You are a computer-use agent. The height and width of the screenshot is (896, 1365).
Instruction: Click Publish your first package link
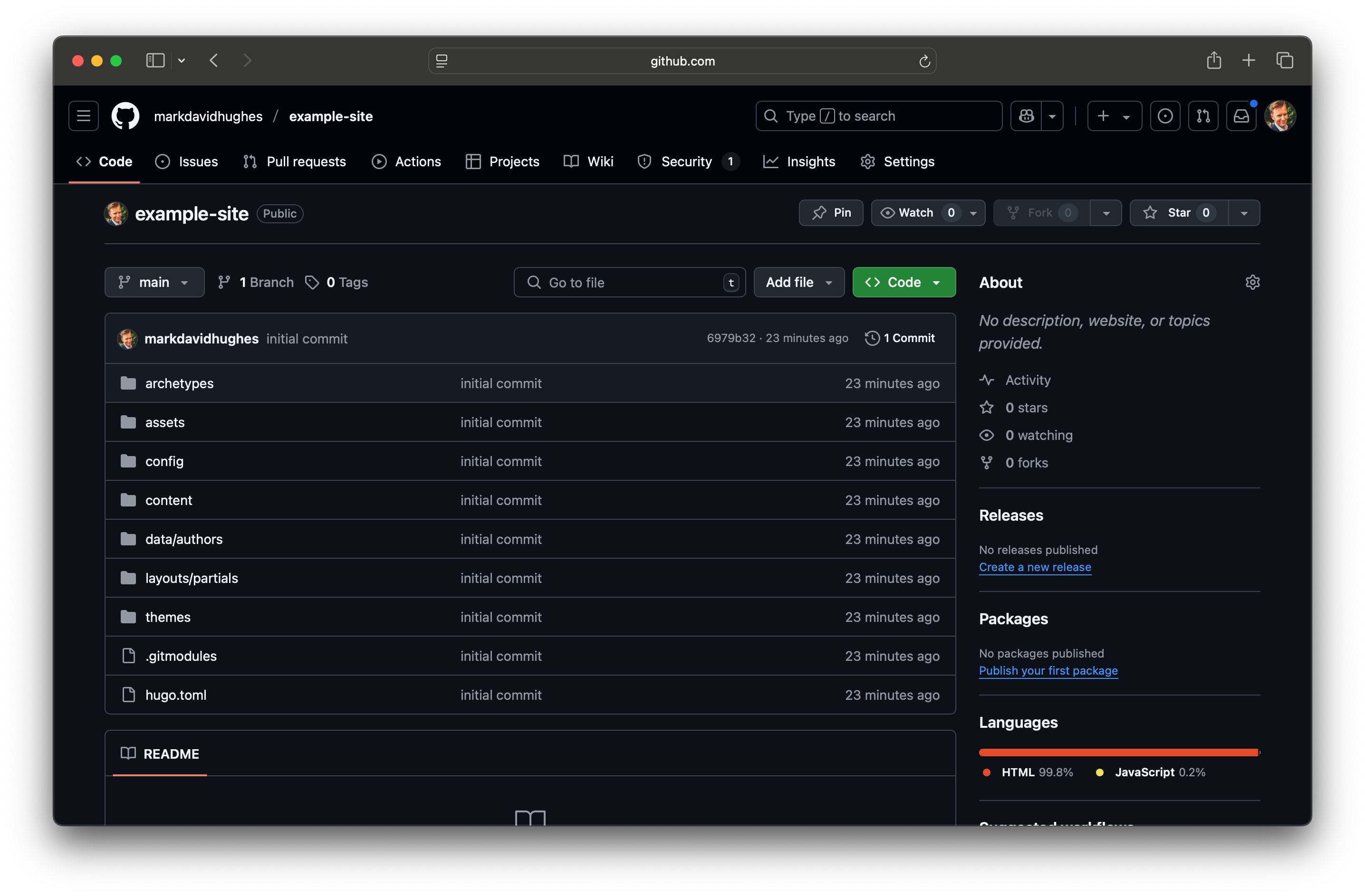(x=1048, y=670)
